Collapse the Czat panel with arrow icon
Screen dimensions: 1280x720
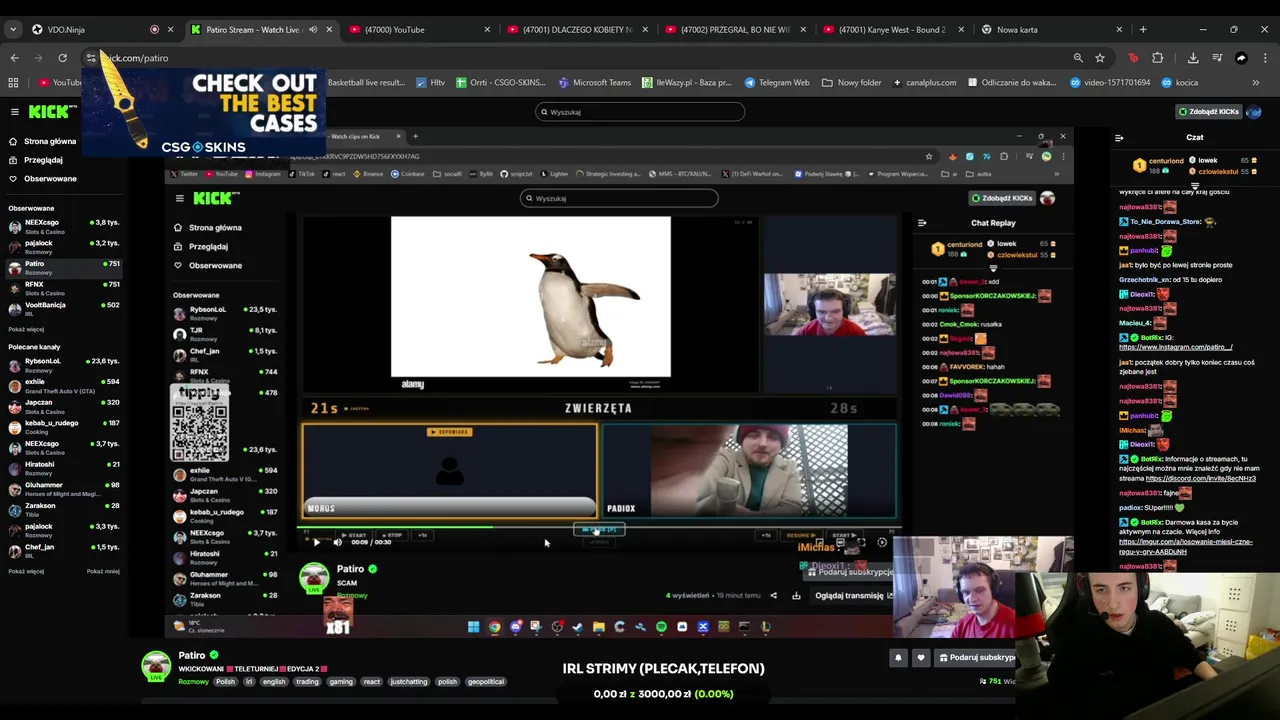(1119, 138)
